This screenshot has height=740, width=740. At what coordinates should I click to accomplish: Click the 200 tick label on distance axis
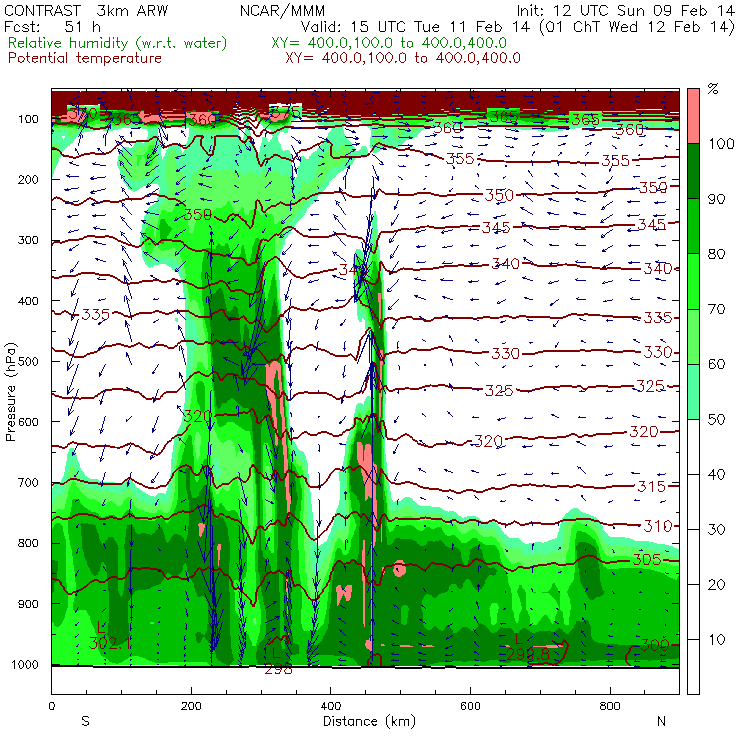pos(191,706)
